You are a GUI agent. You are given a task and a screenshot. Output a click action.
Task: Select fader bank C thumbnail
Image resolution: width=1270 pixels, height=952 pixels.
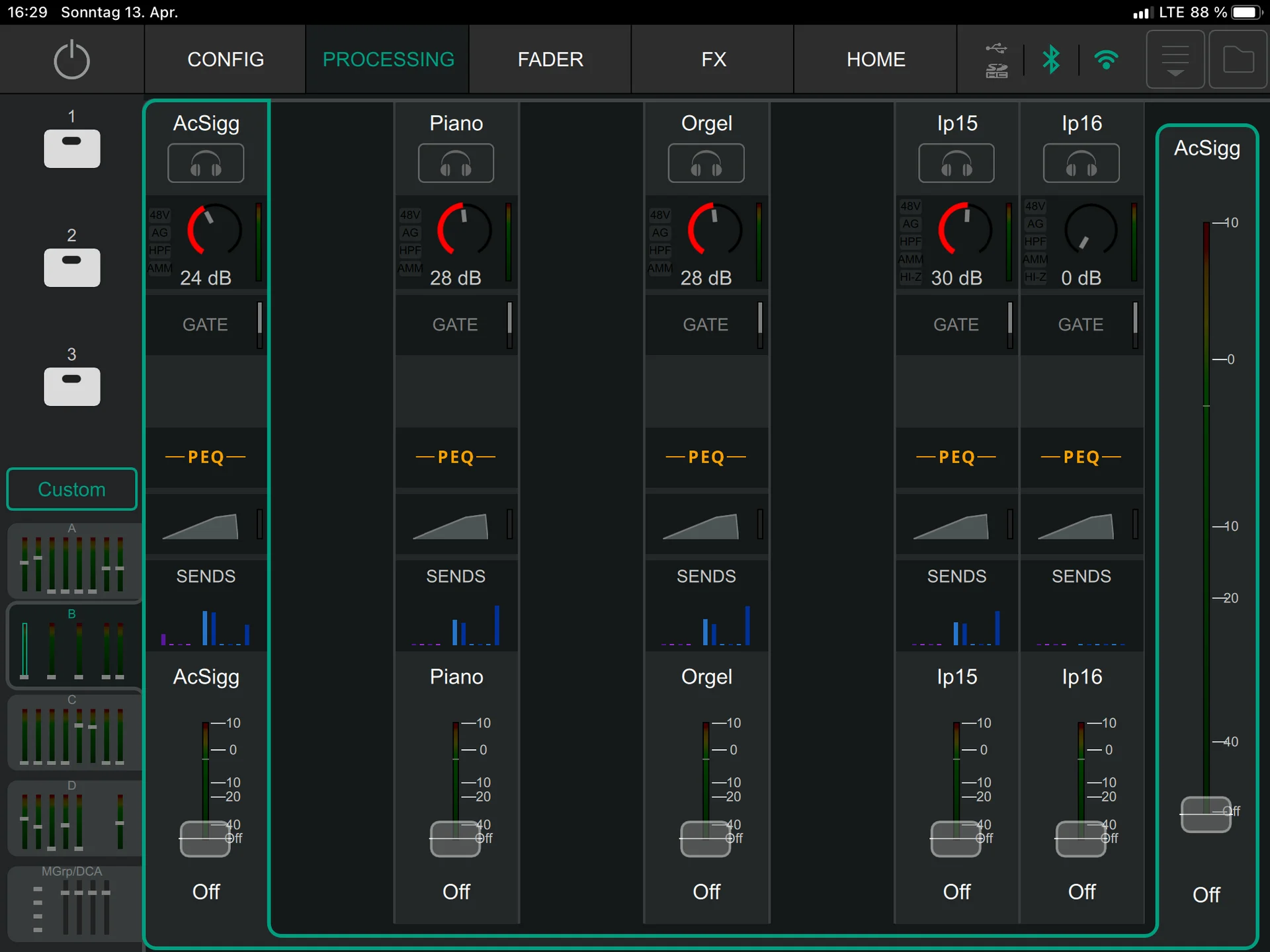72,731
